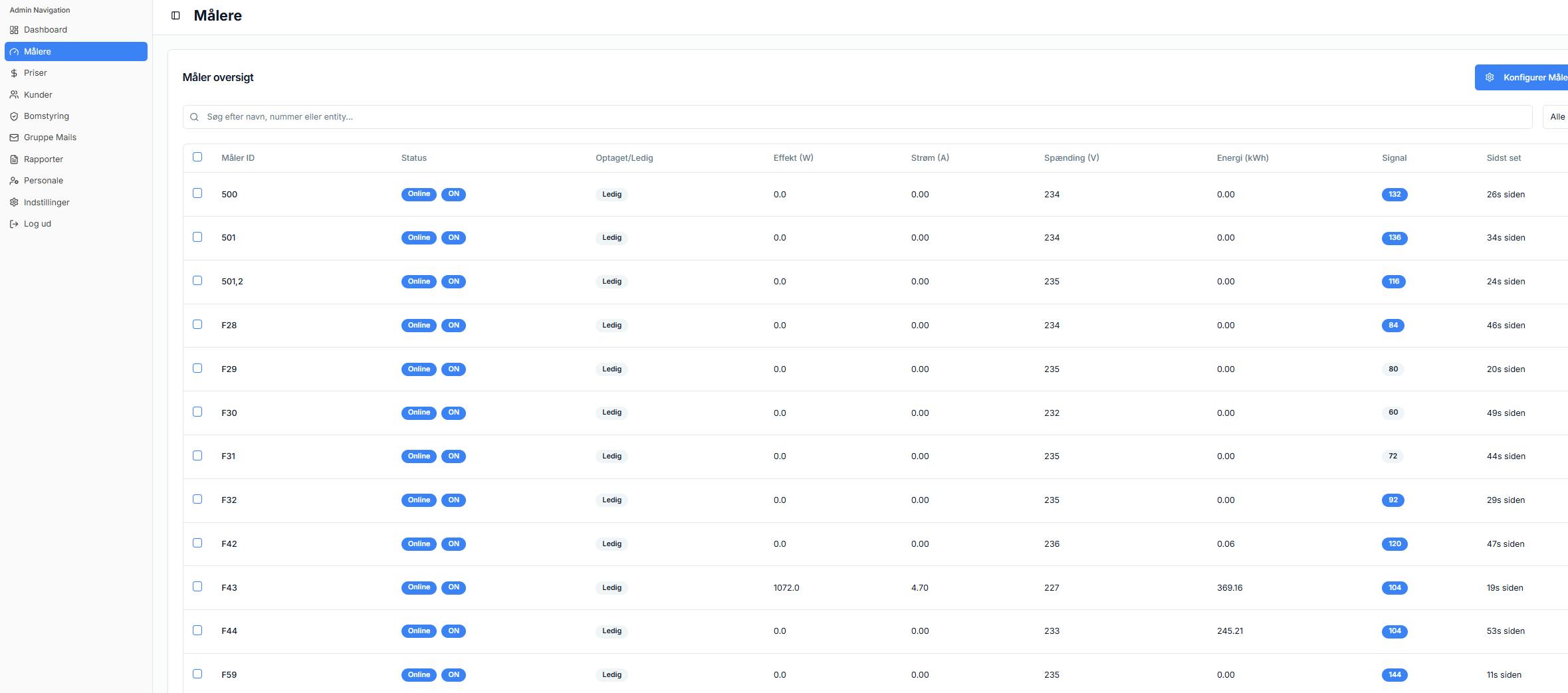Check the box for meter F43
The height and width of the screenshot is (693, 1568).
pos(197,587)
